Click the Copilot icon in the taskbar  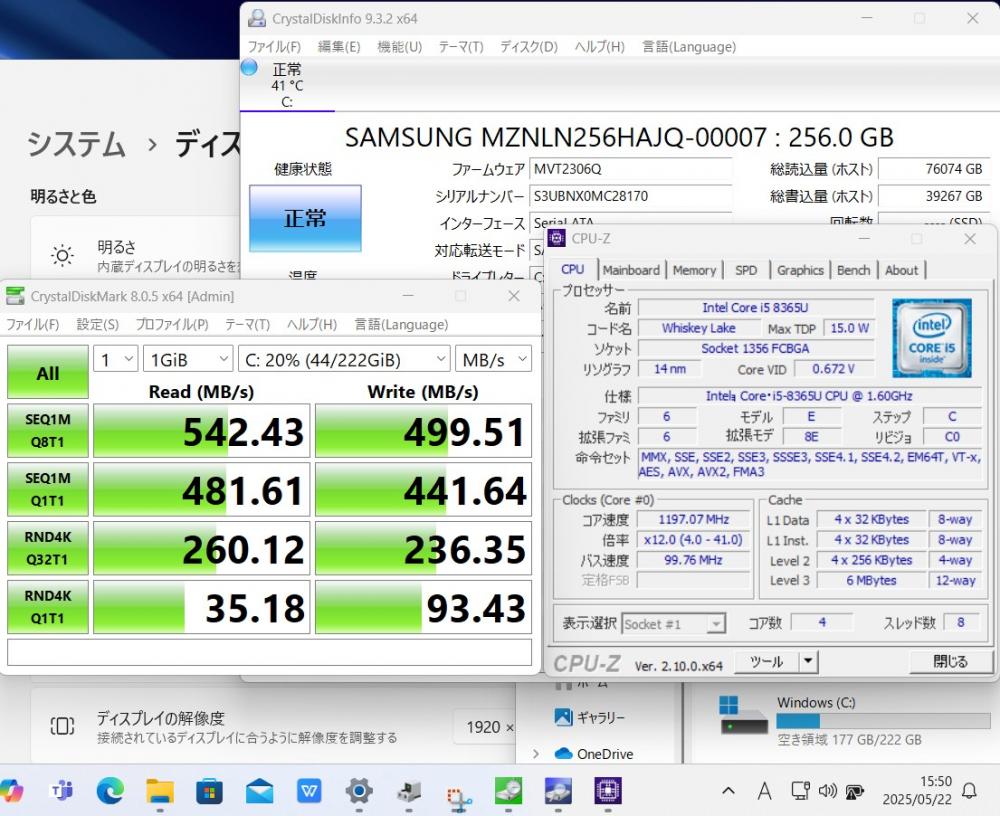point(9,792)
